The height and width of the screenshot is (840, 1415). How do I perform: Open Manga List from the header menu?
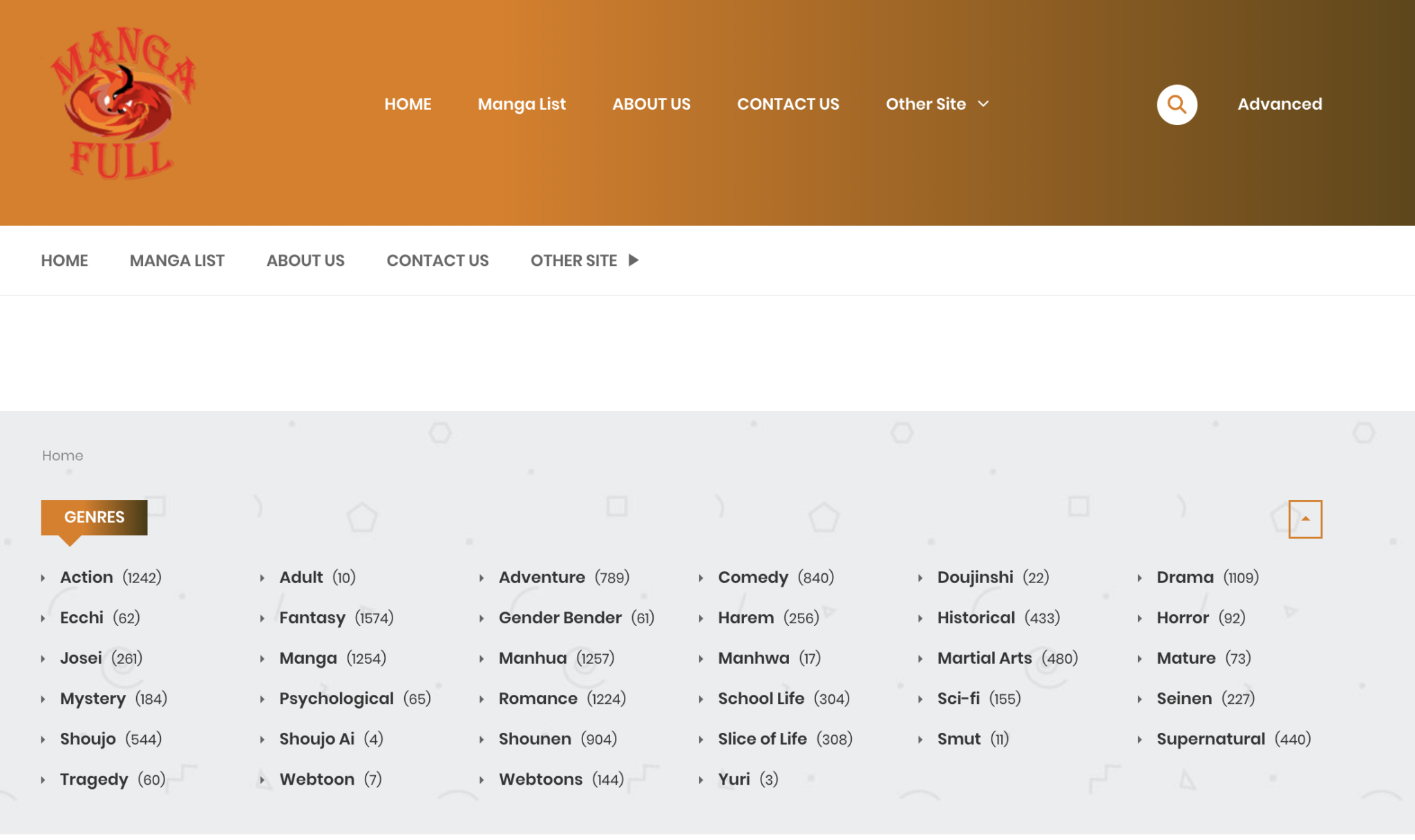522,104
